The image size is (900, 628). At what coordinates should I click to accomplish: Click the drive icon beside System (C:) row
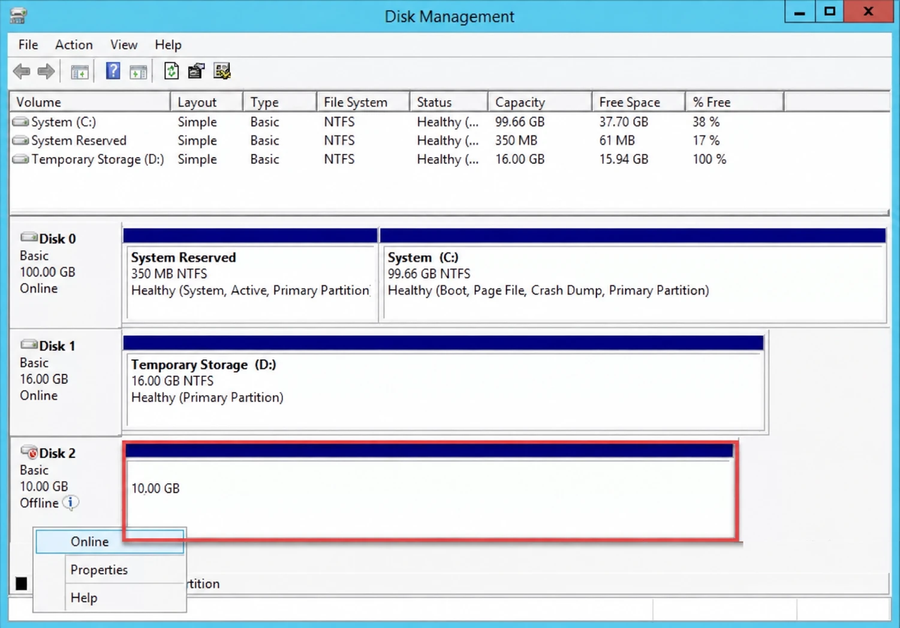pyautogui.click(x=21, y=122)
